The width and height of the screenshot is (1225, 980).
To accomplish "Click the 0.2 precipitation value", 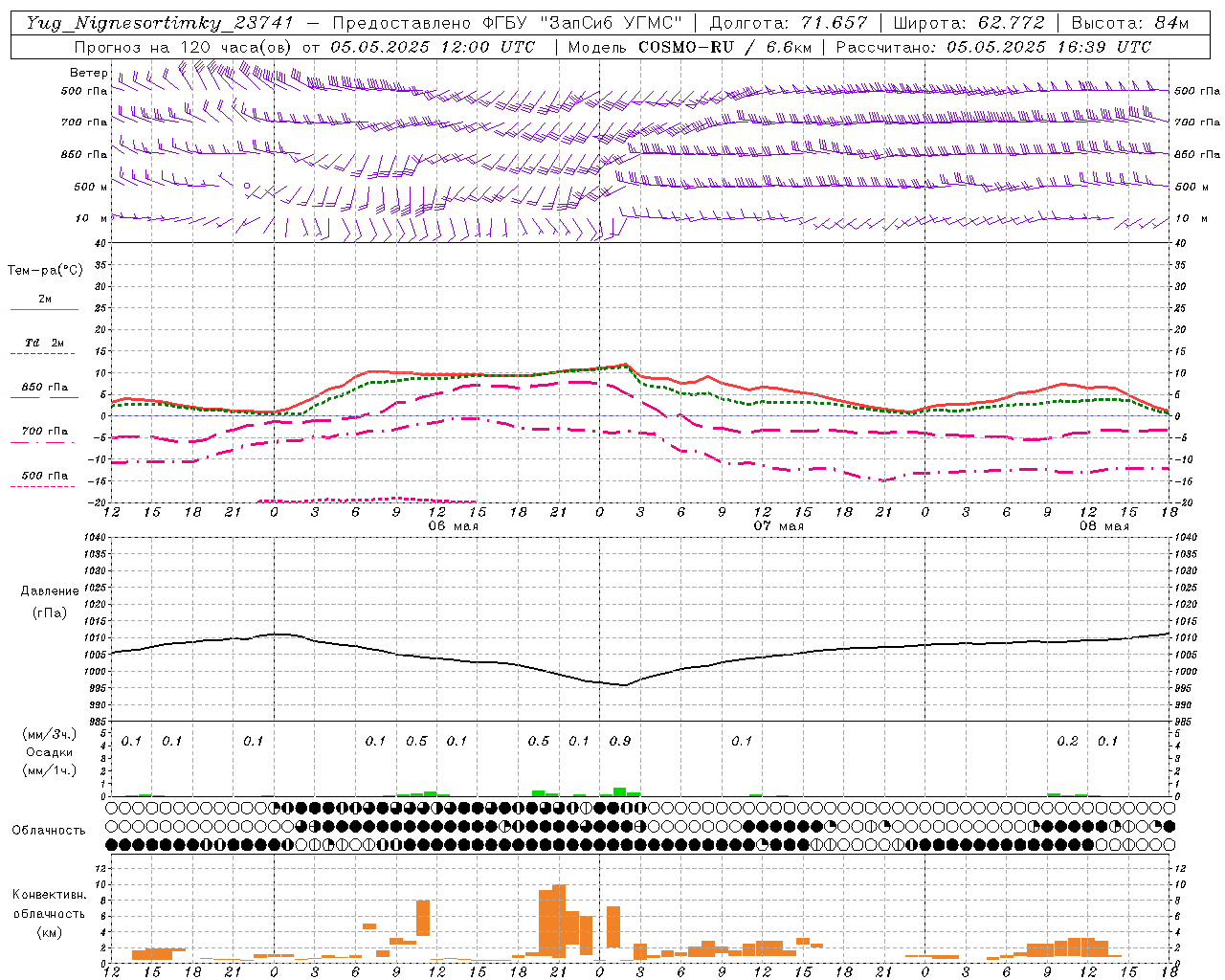I will 1067,742.
